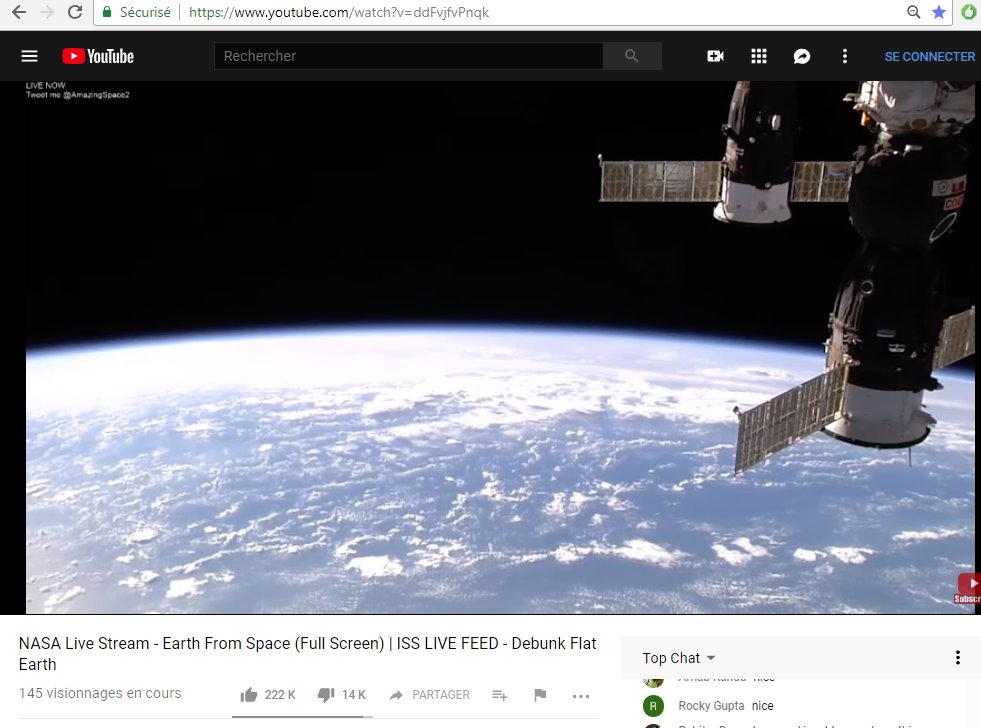981x728 pixels.
Task: Go back using browser back arrow
Action: [19, 12]
